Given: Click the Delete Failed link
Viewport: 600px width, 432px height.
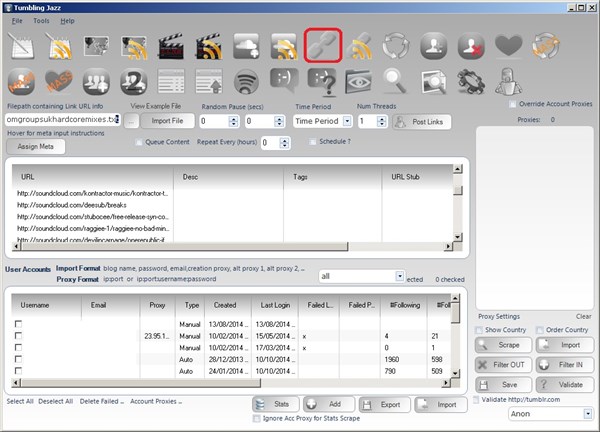Looking at the screenshot, I should click(x=101, y=401).
